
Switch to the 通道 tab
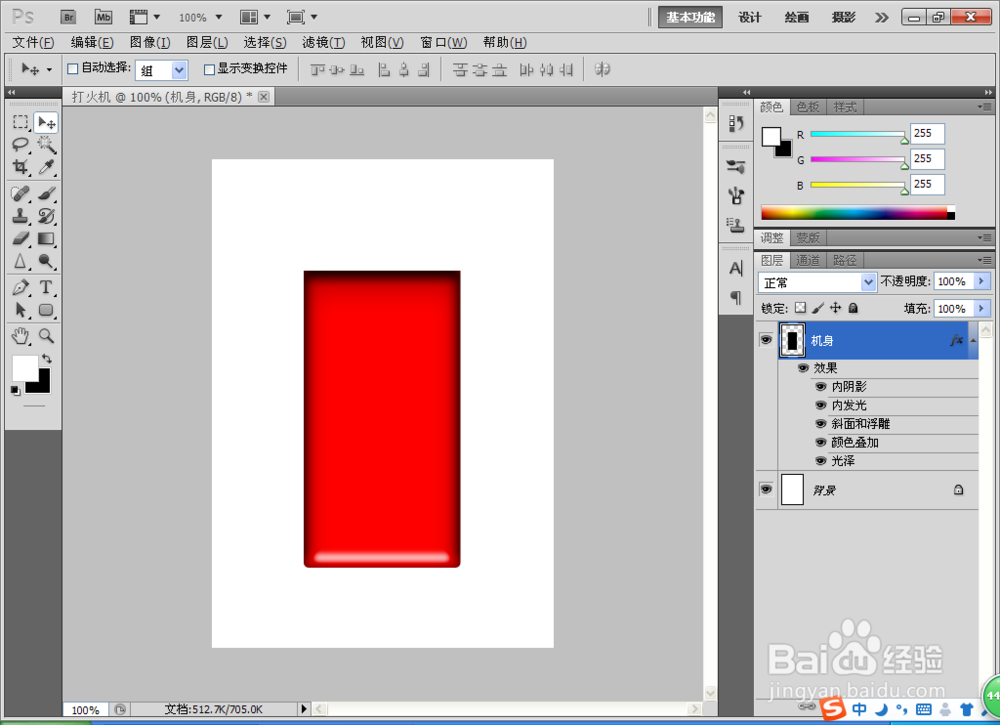808,260
